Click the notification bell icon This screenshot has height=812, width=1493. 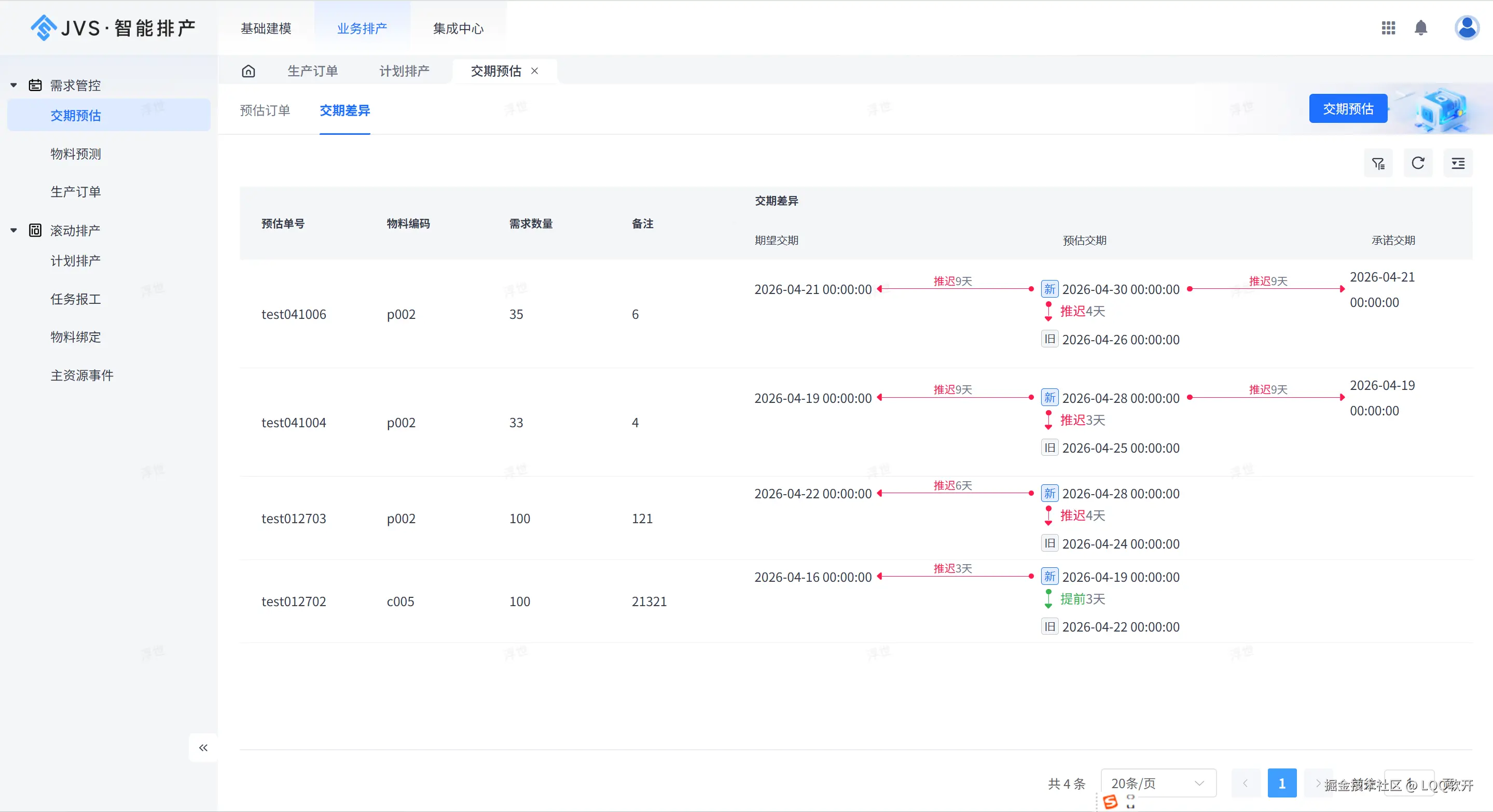[1420, 28]
